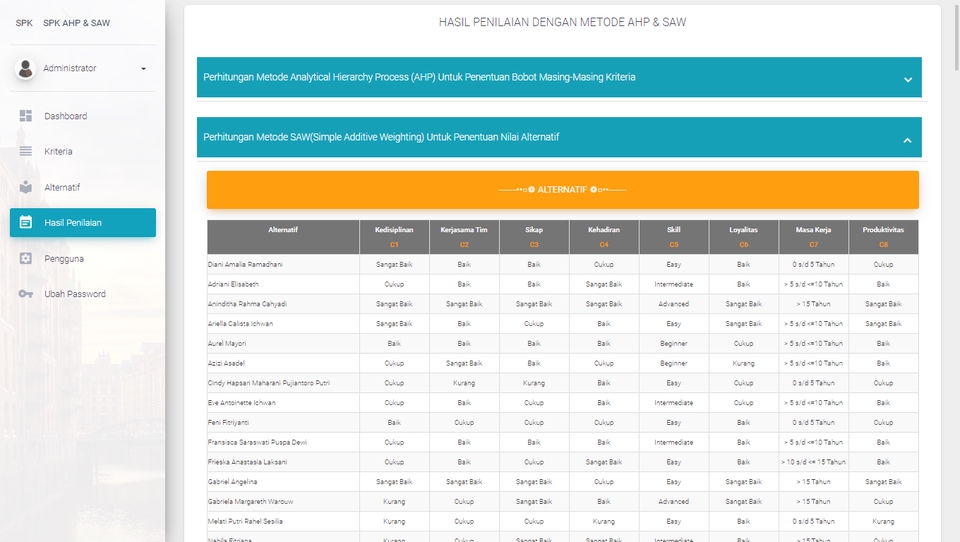This screenshot has height=542, width=960.
Task: Click Produktivitas value Kurang for Melati Putri
Action: point(883,521)
